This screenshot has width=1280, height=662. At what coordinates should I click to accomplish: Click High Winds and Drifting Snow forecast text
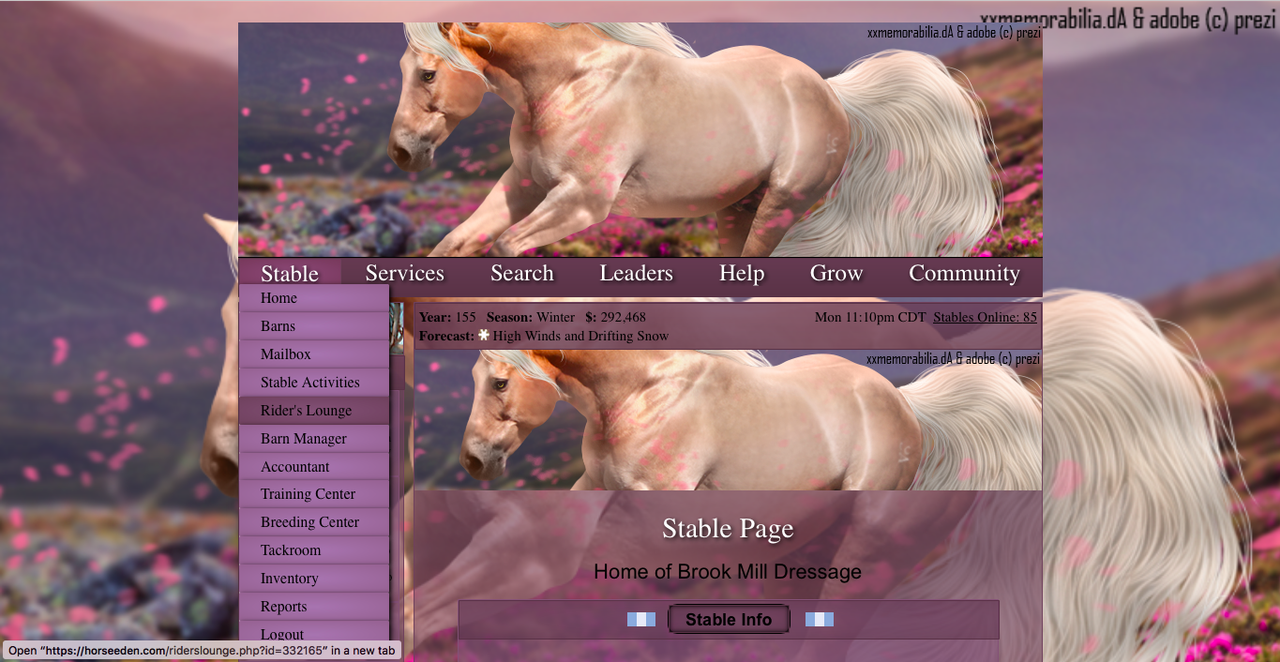(581, 336)
